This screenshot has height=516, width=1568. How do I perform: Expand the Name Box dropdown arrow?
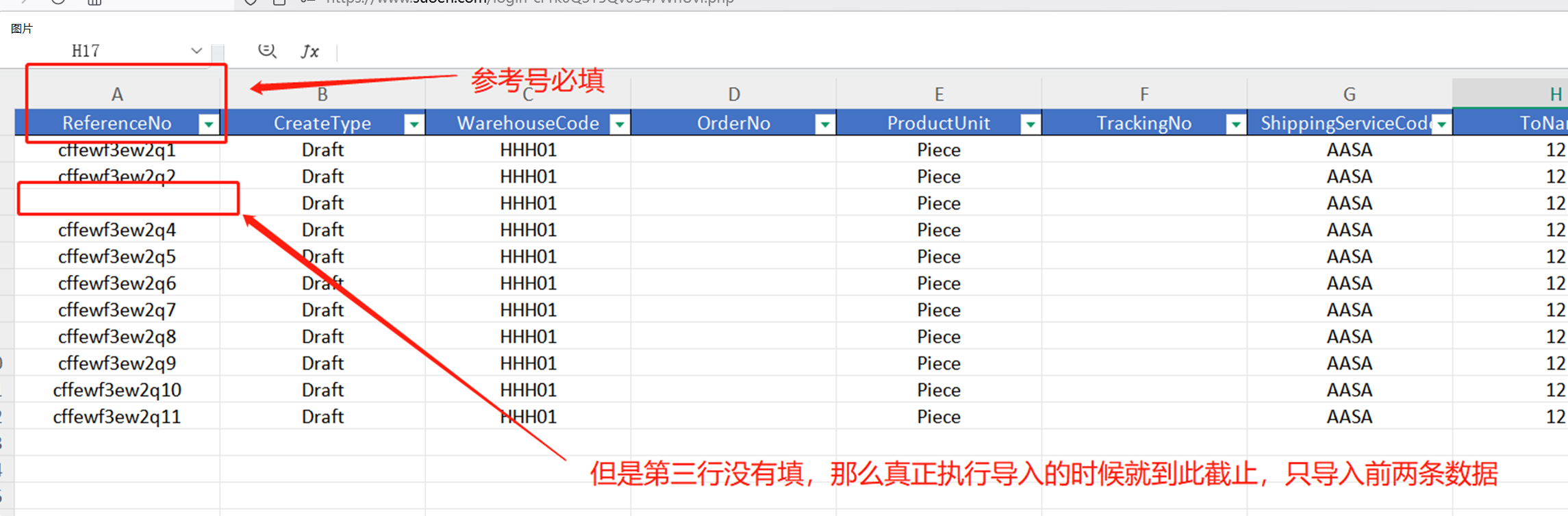(197, 51)
